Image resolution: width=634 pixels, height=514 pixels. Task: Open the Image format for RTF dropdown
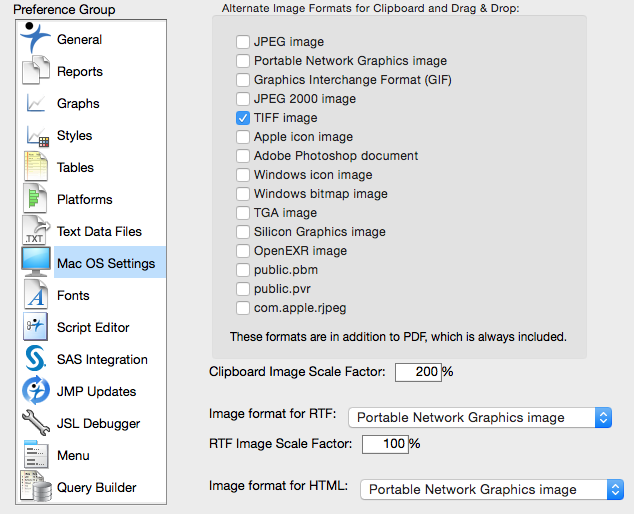point(480,417)
